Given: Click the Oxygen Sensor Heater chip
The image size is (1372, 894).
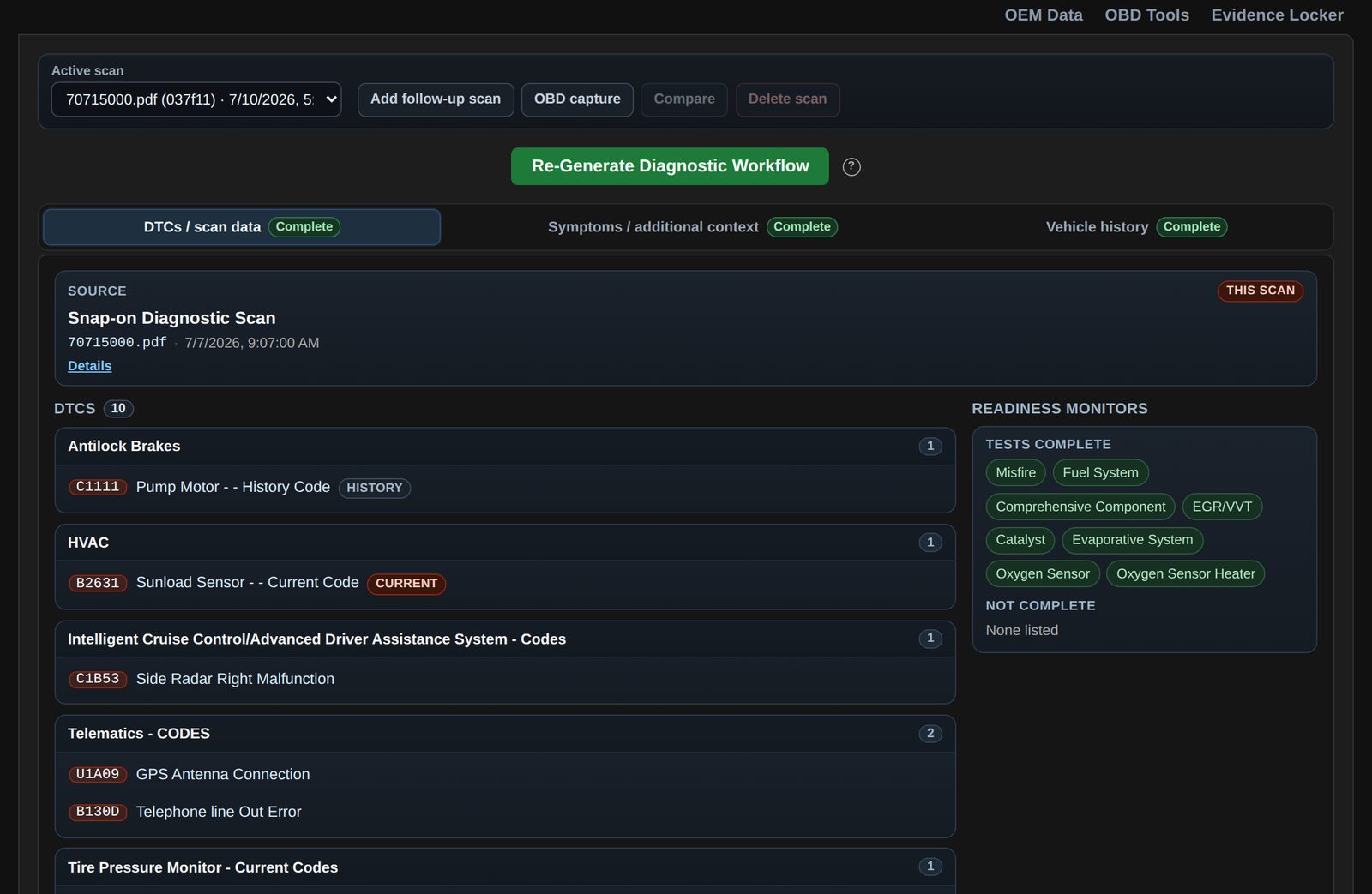Looking at the screenshot, I should coord(1185,574).
